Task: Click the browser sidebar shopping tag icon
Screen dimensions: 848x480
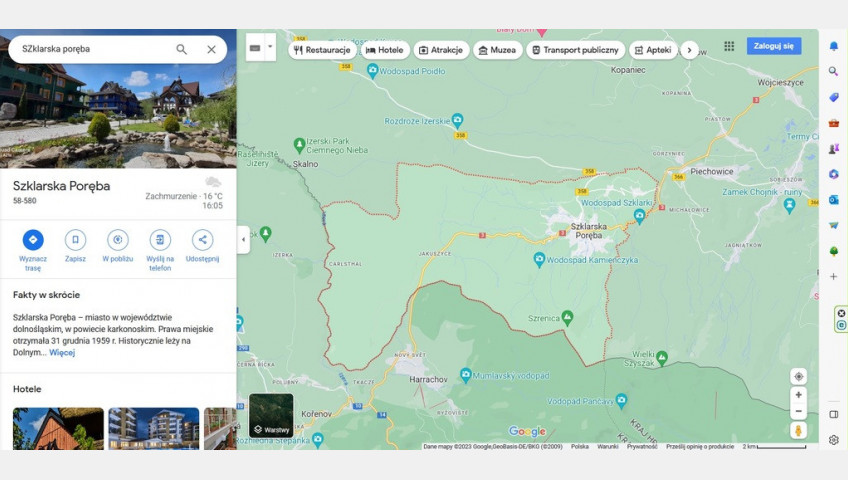Action: click(833, 97)
